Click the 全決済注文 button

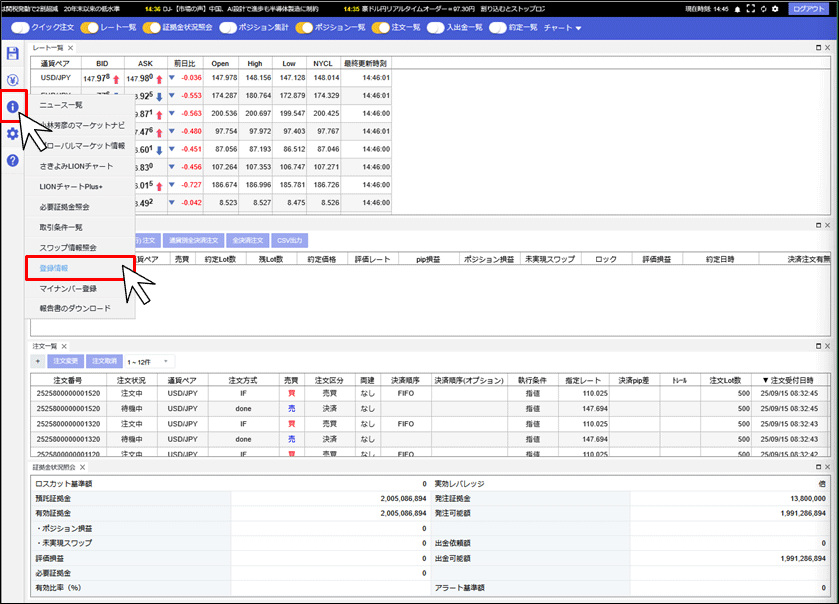click(246, 240)
